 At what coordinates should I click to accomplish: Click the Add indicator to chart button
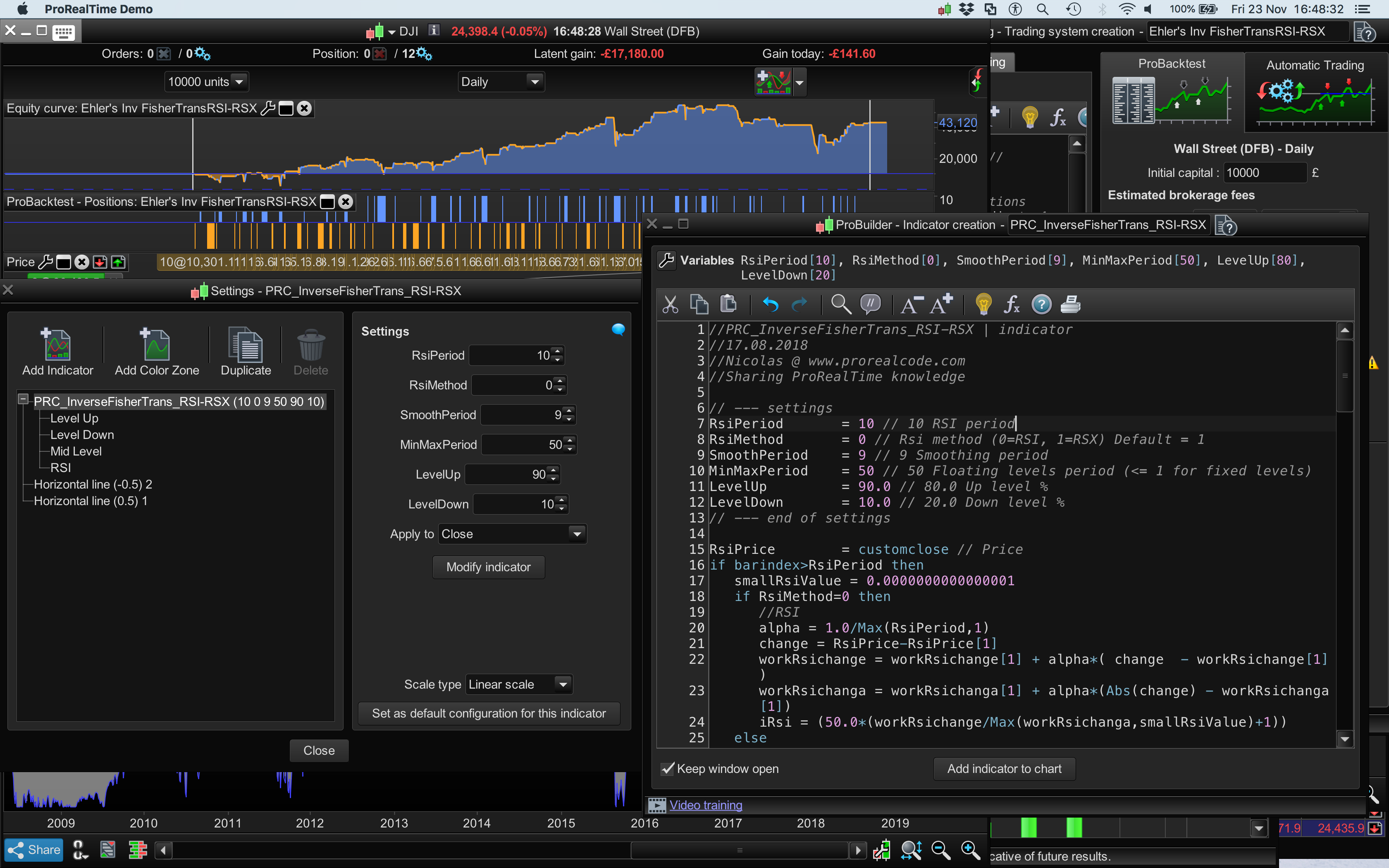[x=1004, y=769]
